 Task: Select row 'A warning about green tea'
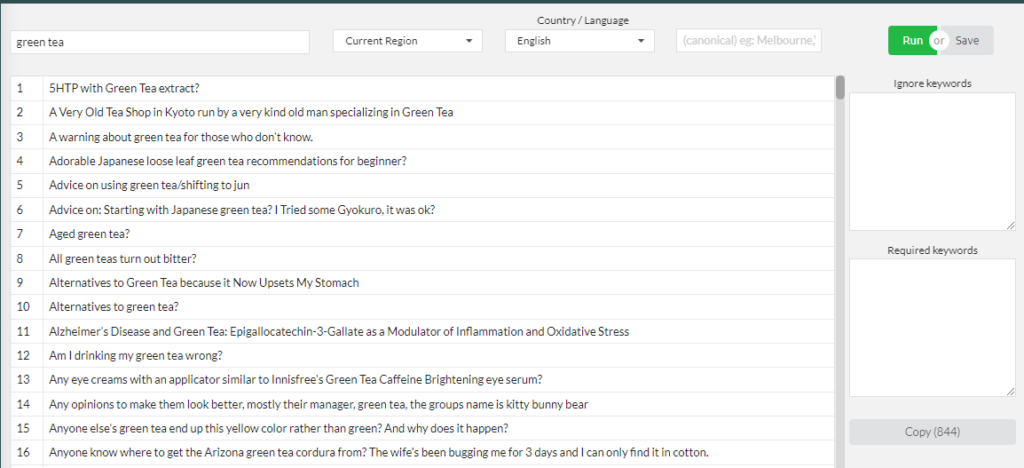coord(423,137)
